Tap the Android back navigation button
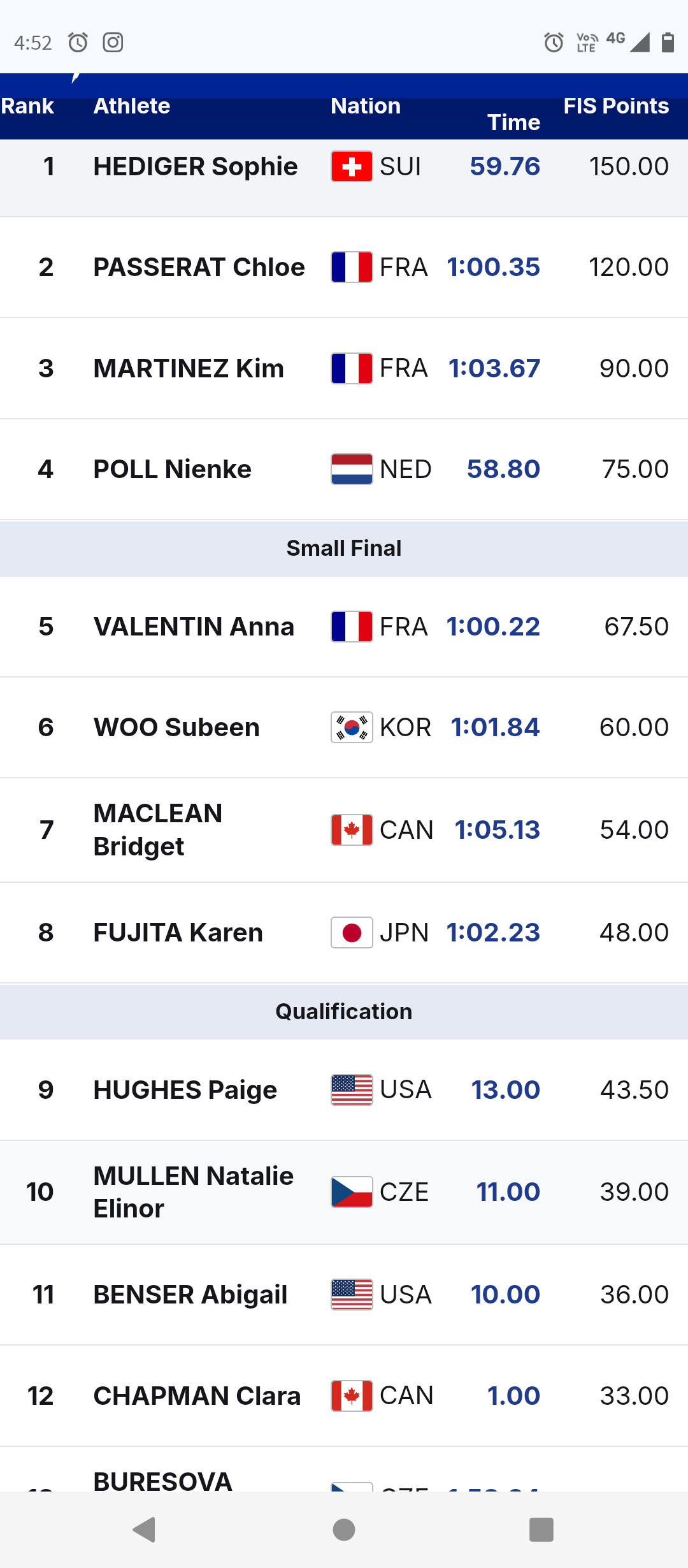This screenshot has width=688, height=1568. pos(145,1529)
